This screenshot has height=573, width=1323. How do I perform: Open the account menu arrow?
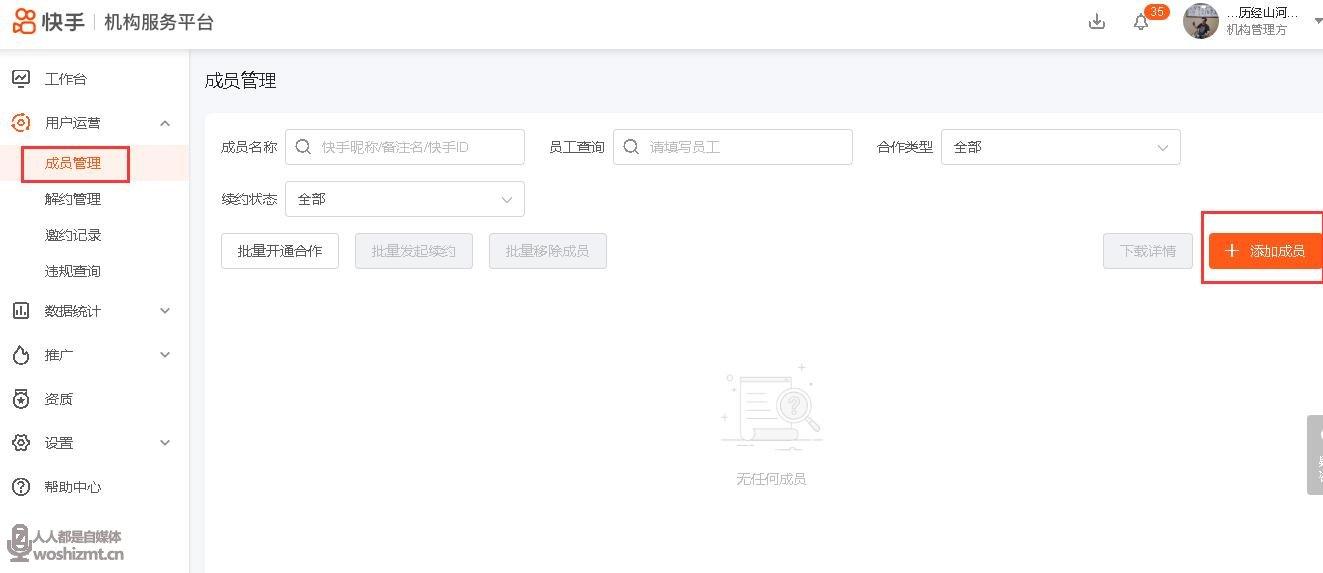click(1317, 22)
